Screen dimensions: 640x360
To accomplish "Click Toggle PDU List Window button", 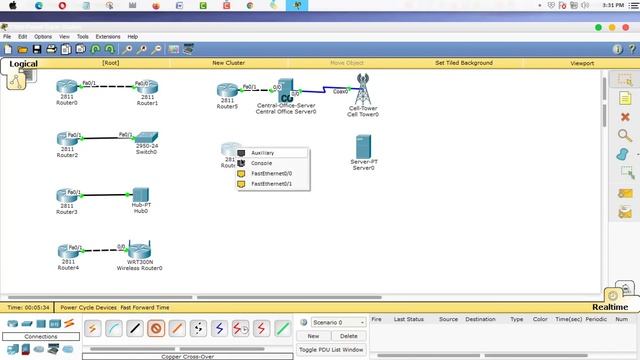I will click(x=331, y=350).
